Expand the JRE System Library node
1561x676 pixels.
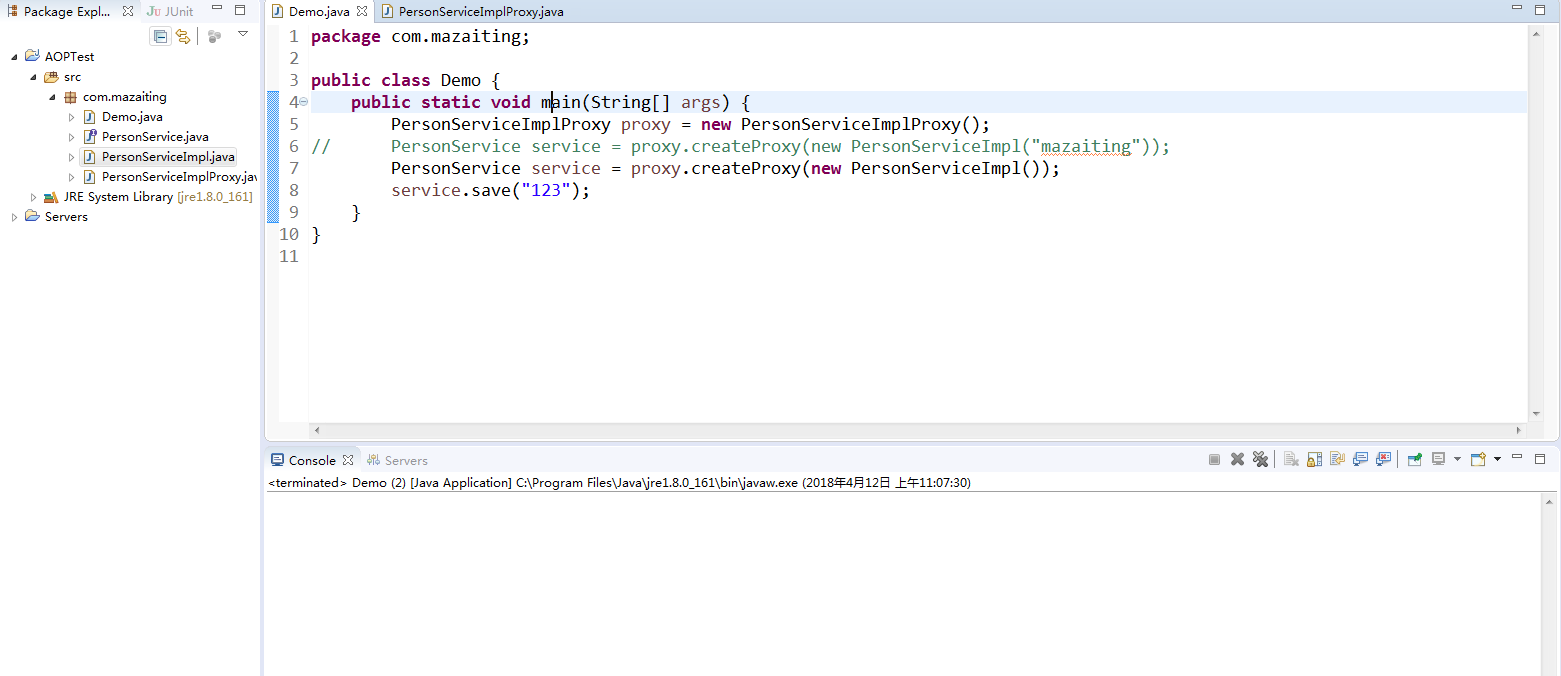coord(33,197)
